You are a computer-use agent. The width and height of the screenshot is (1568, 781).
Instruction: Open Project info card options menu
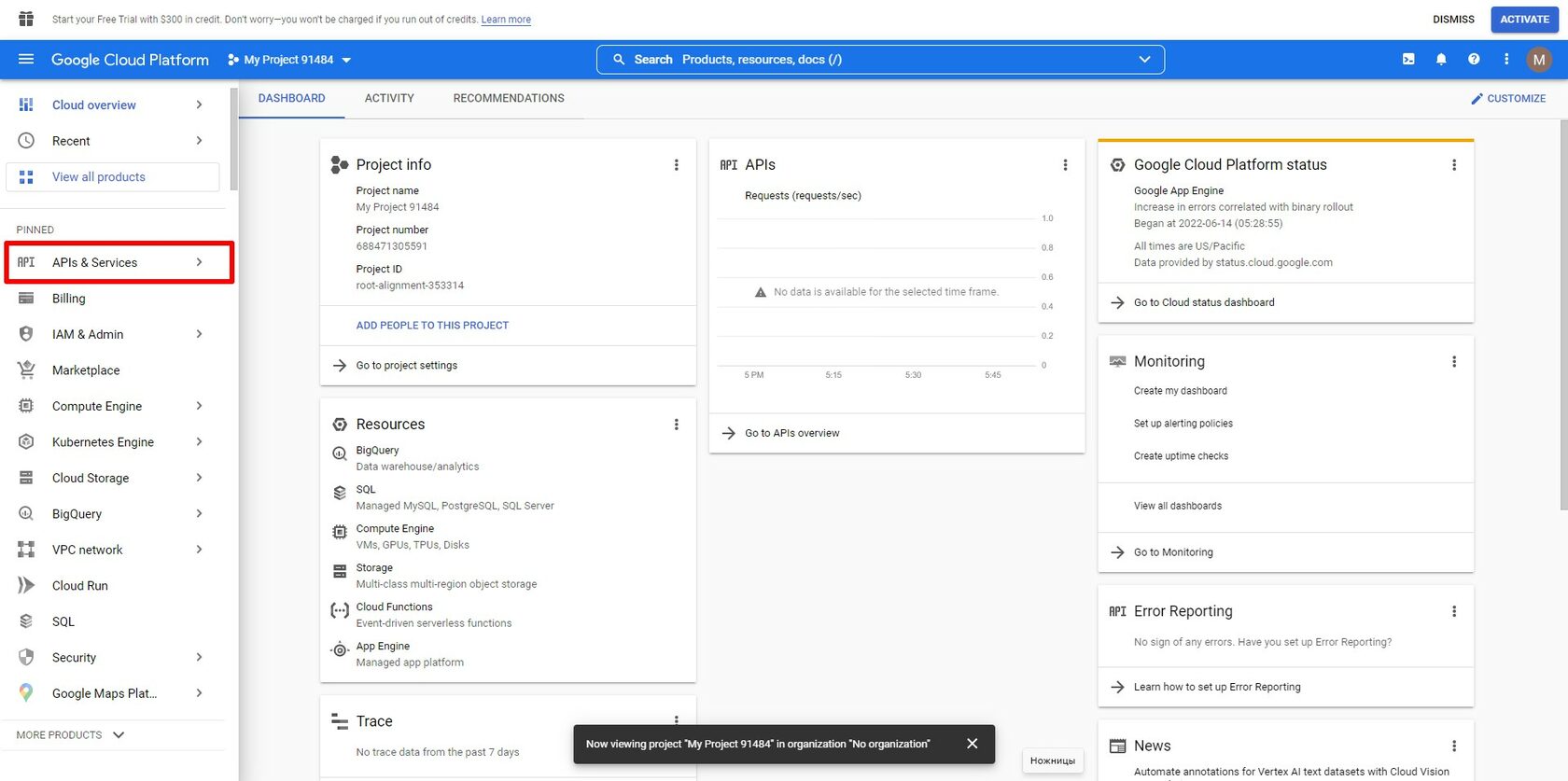[x=677, y=165]
